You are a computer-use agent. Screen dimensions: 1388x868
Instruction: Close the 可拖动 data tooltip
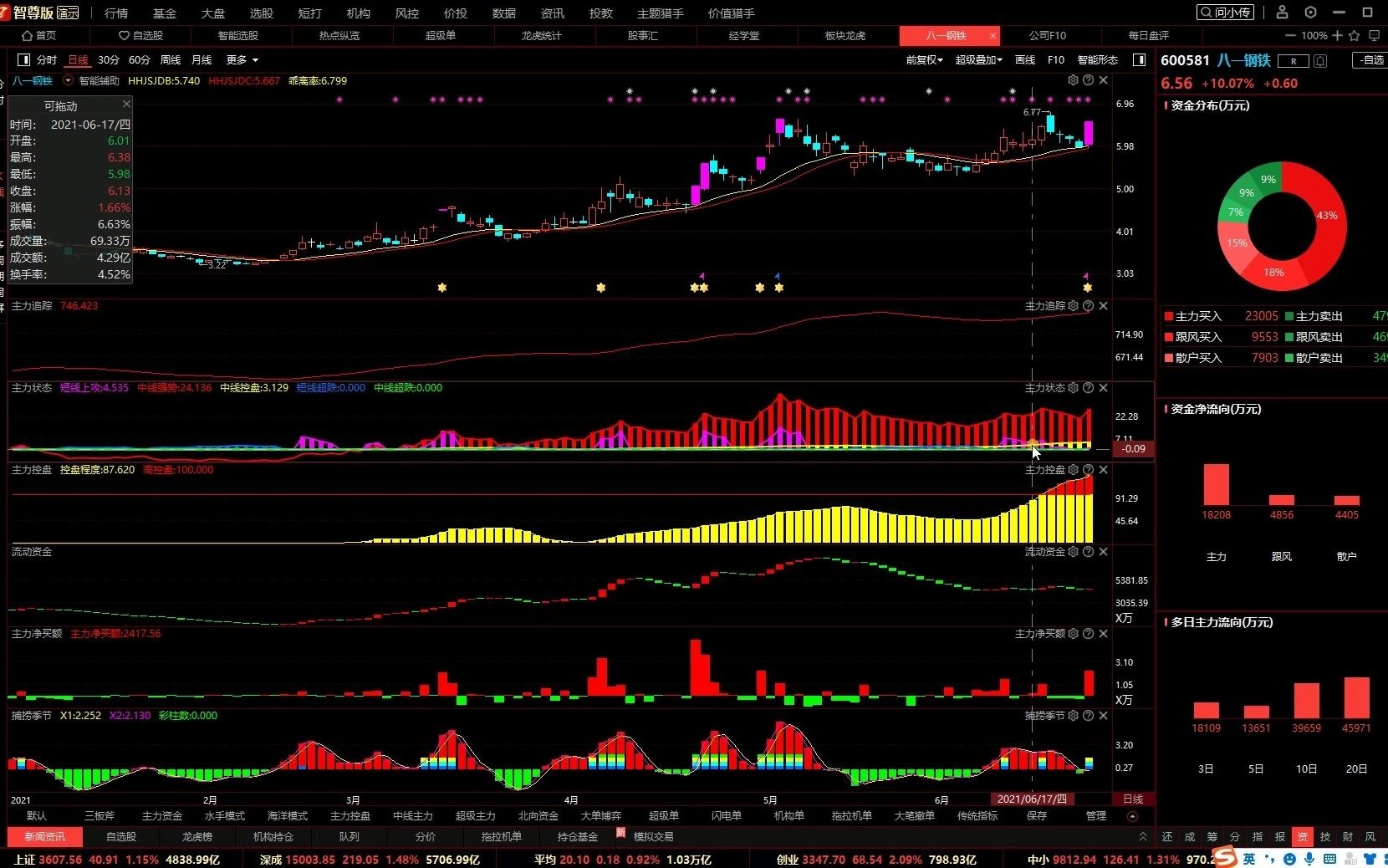pos(126,104)
